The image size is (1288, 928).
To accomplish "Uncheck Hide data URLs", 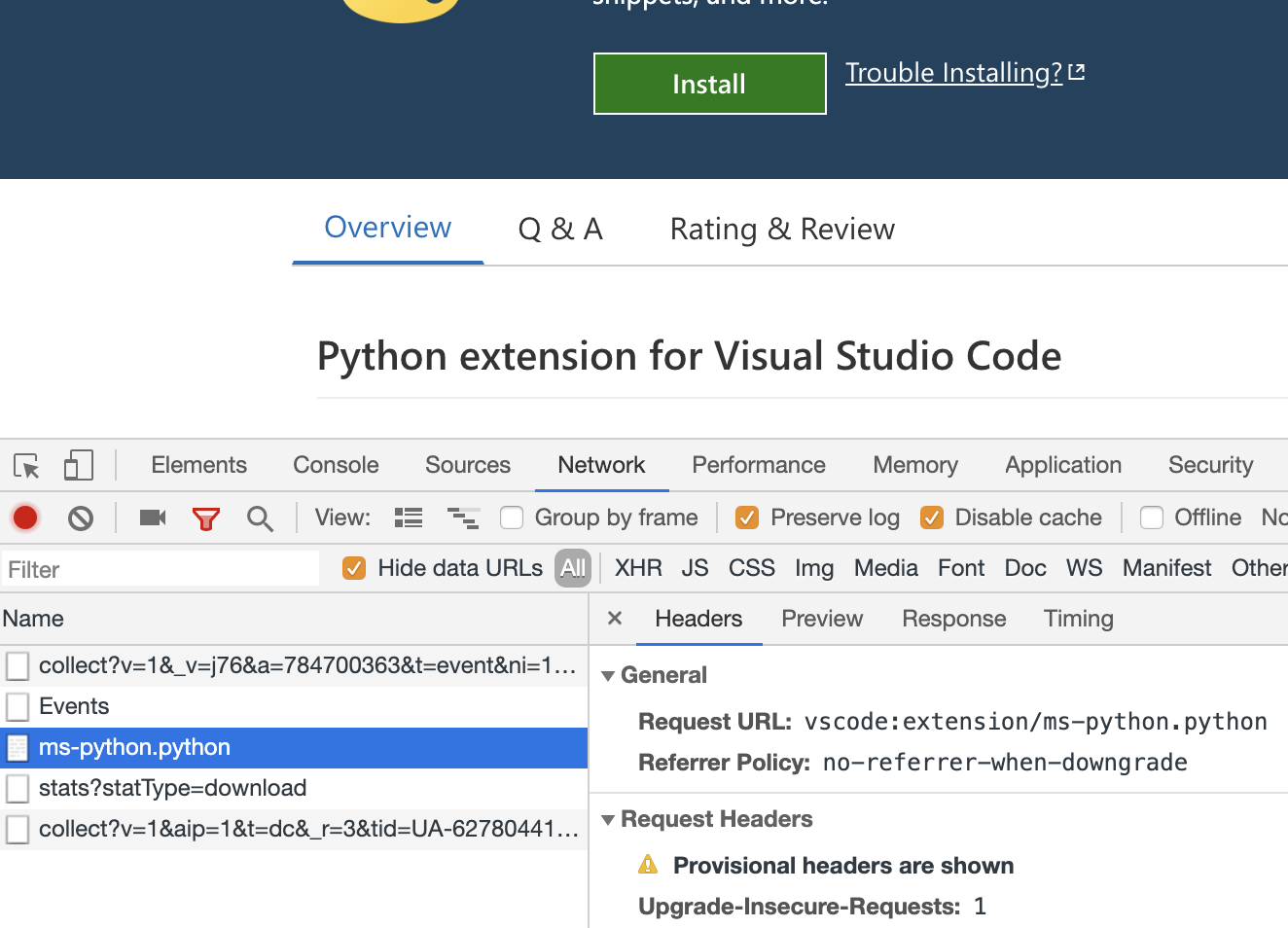I will 353,568.
